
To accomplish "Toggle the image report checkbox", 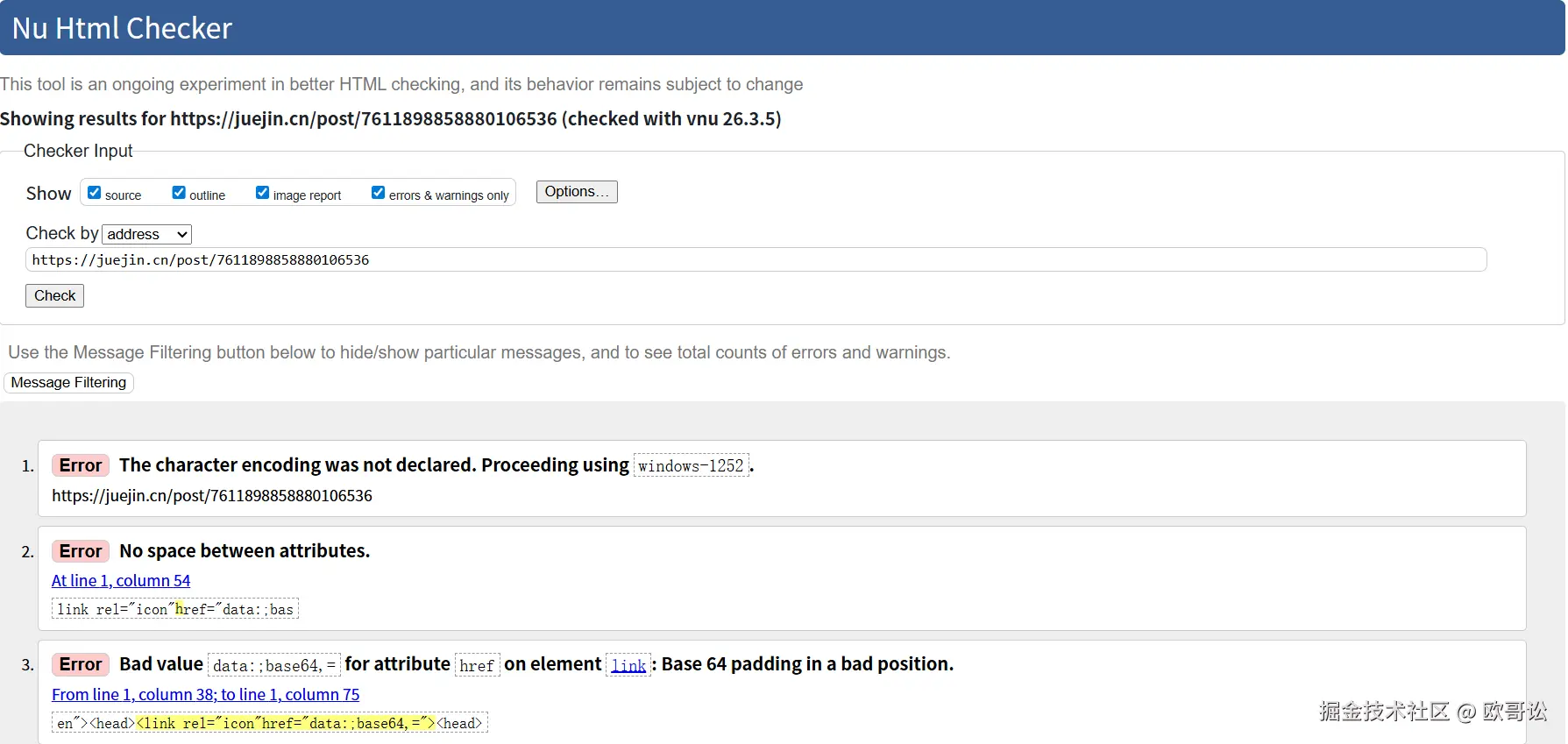I will click(x=262, y=193).
